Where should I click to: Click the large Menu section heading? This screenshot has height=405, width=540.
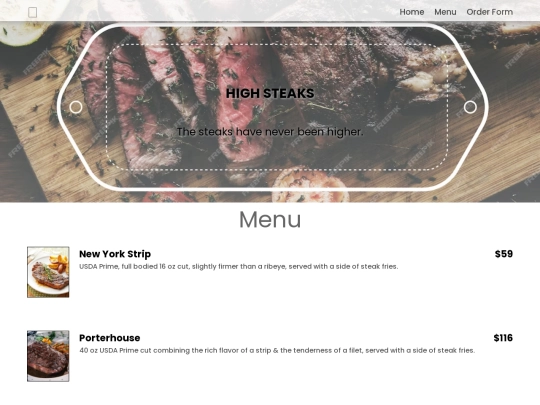(x=270, y=220)
